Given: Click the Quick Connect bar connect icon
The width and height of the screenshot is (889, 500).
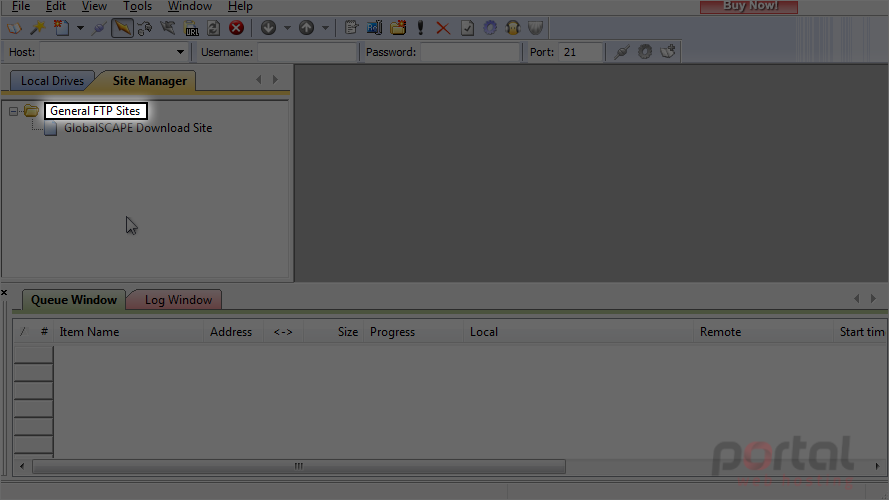Looking at the screenshot, I should coord(622,52).
